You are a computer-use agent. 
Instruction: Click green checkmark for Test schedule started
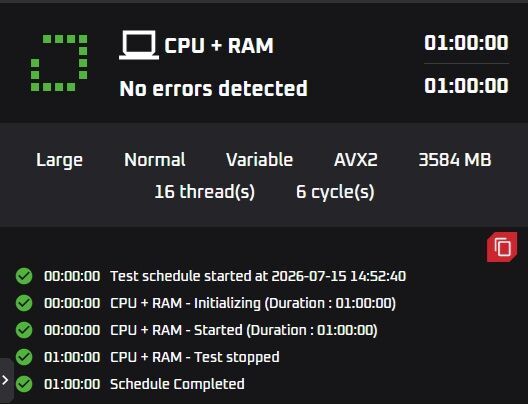click(24, 276)
